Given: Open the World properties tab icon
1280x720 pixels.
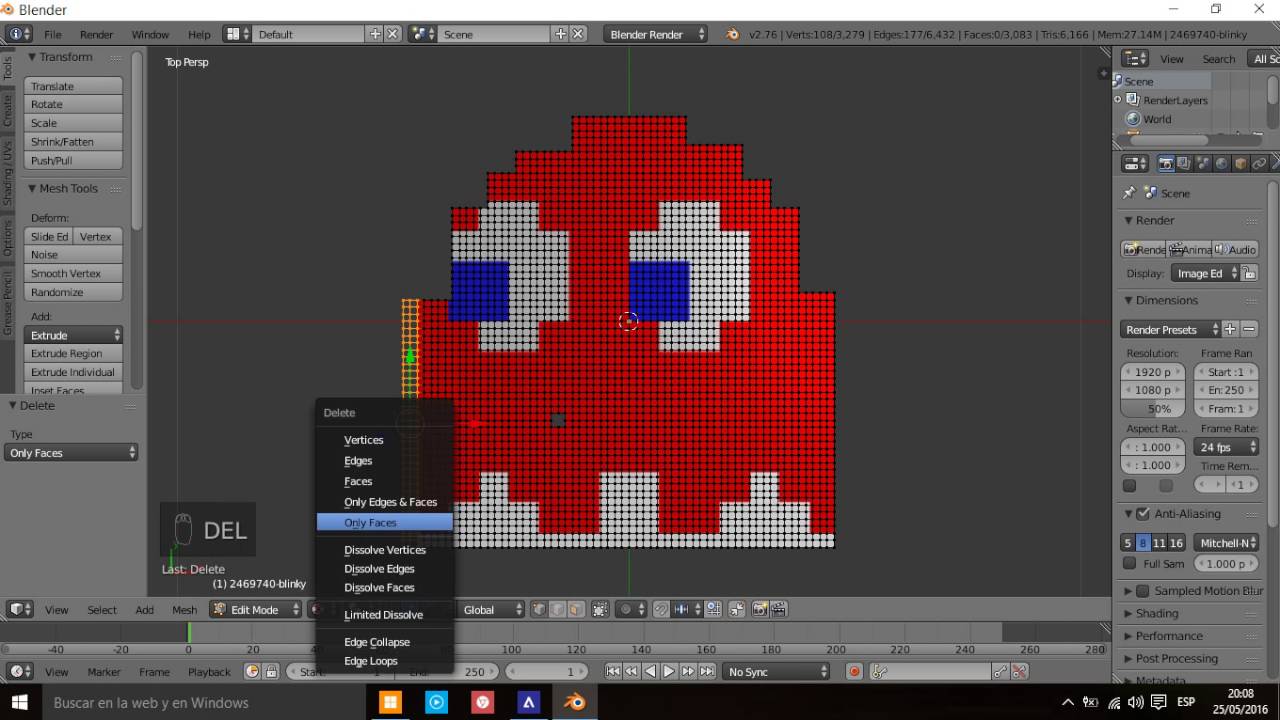Looking at the screenshot, I should tap(1222, 163).
